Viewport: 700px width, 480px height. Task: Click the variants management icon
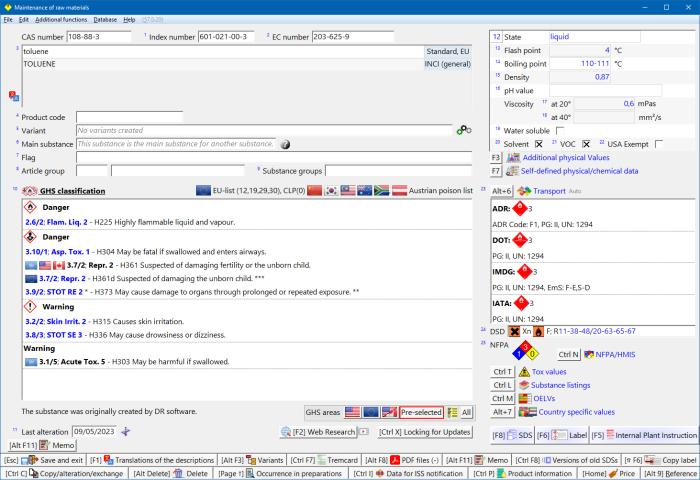[x=464, y=130]
